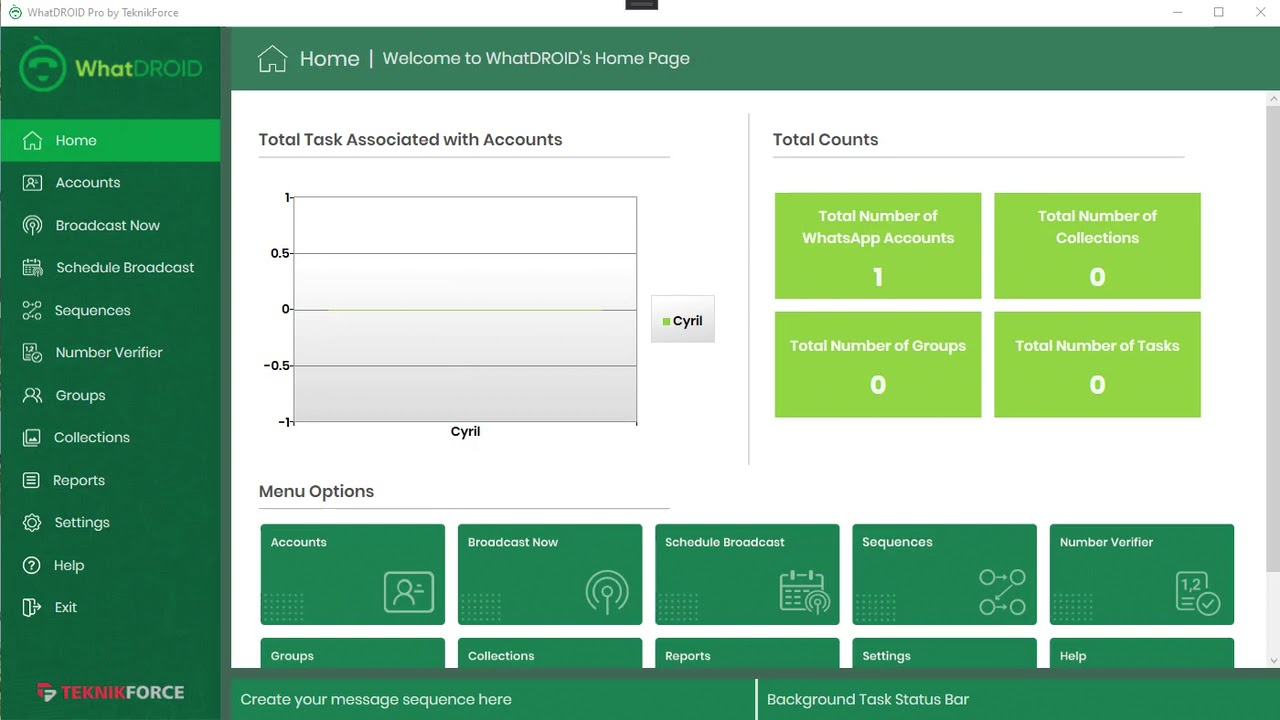Open Sequences from the sidebar
1280x720 pixels.
pyautogui.click(x=110, y=310)
